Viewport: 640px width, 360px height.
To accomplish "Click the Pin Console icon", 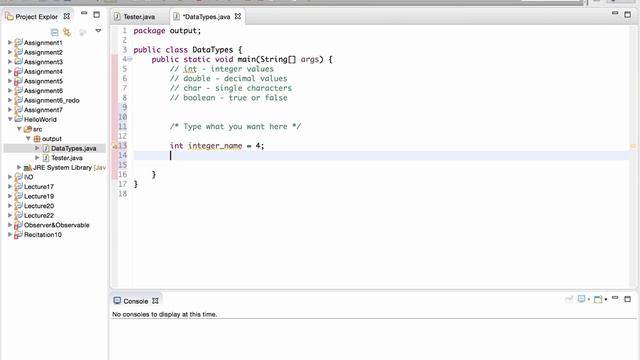I will (569, 300).
